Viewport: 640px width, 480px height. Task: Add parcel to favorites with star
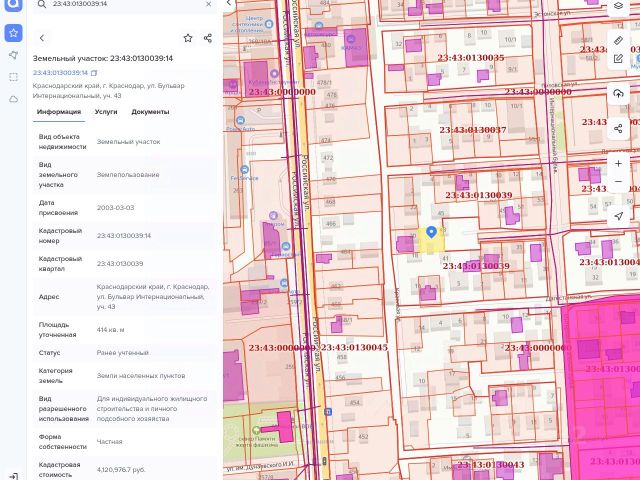(188, 38)
